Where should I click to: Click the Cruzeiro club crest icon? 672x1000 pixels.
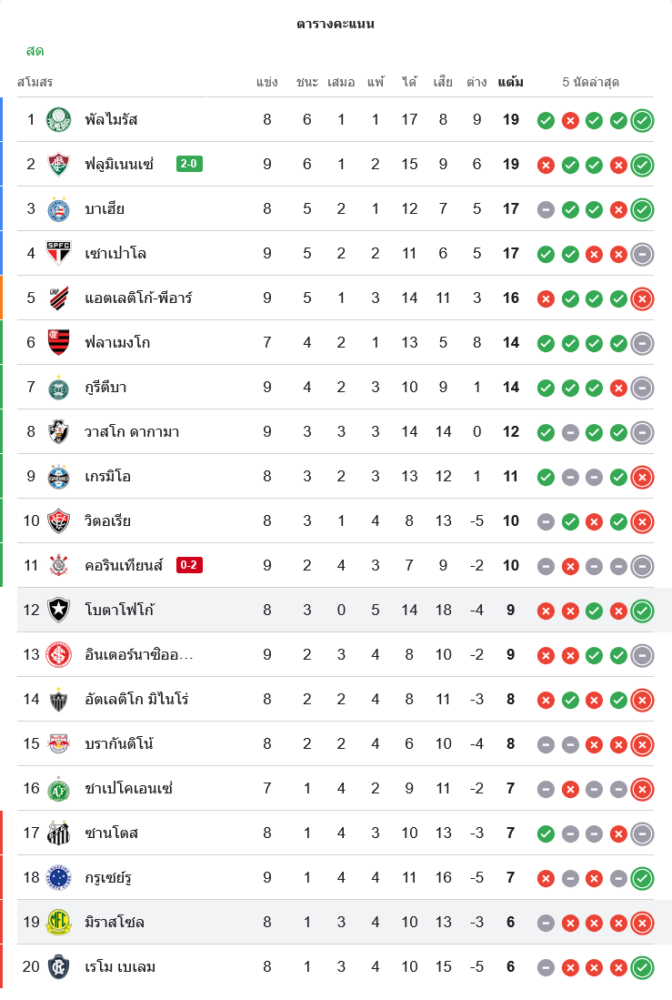(59, 878)
